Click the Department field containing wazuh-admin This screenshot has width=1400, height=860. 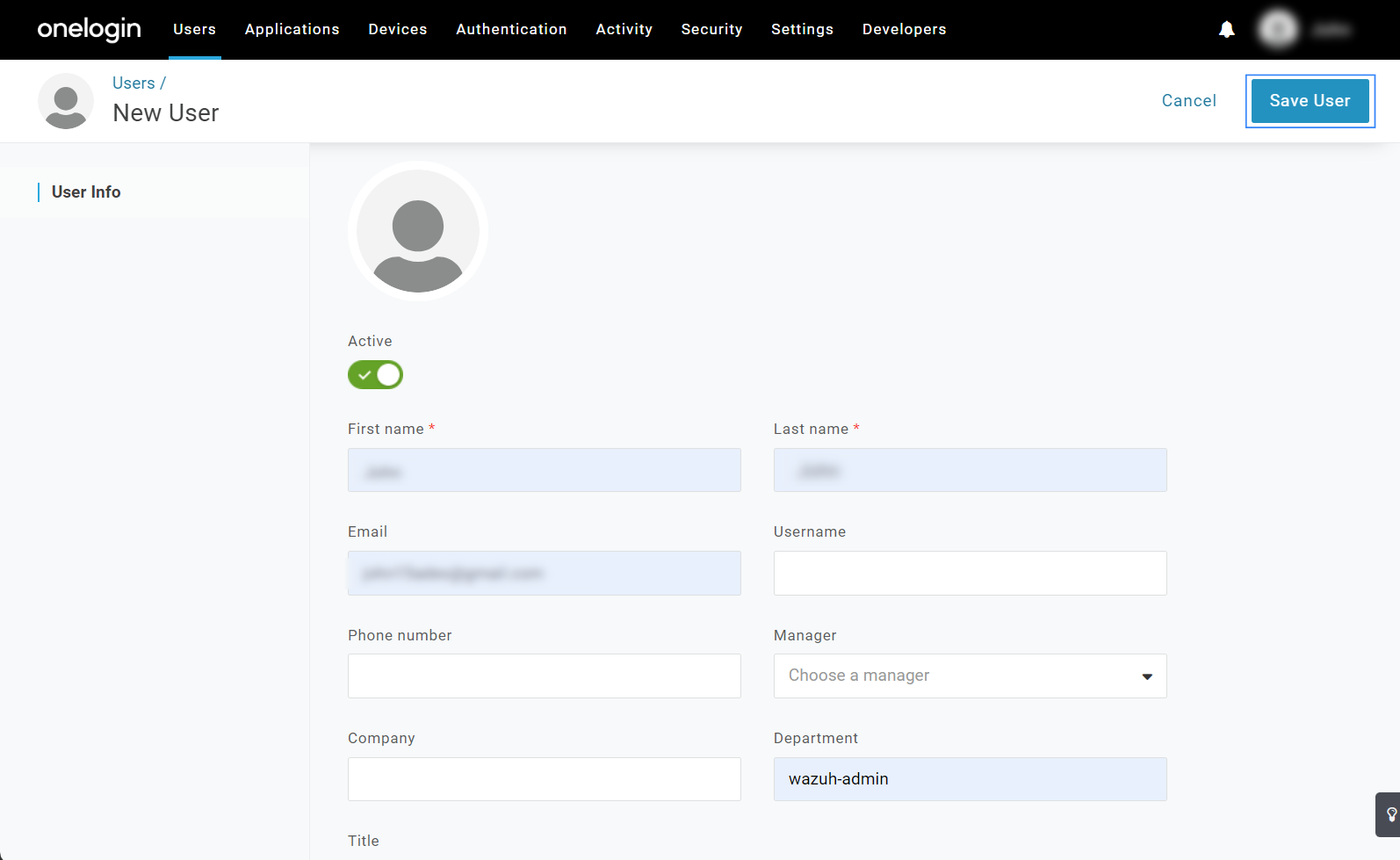(x=970, y=779)
